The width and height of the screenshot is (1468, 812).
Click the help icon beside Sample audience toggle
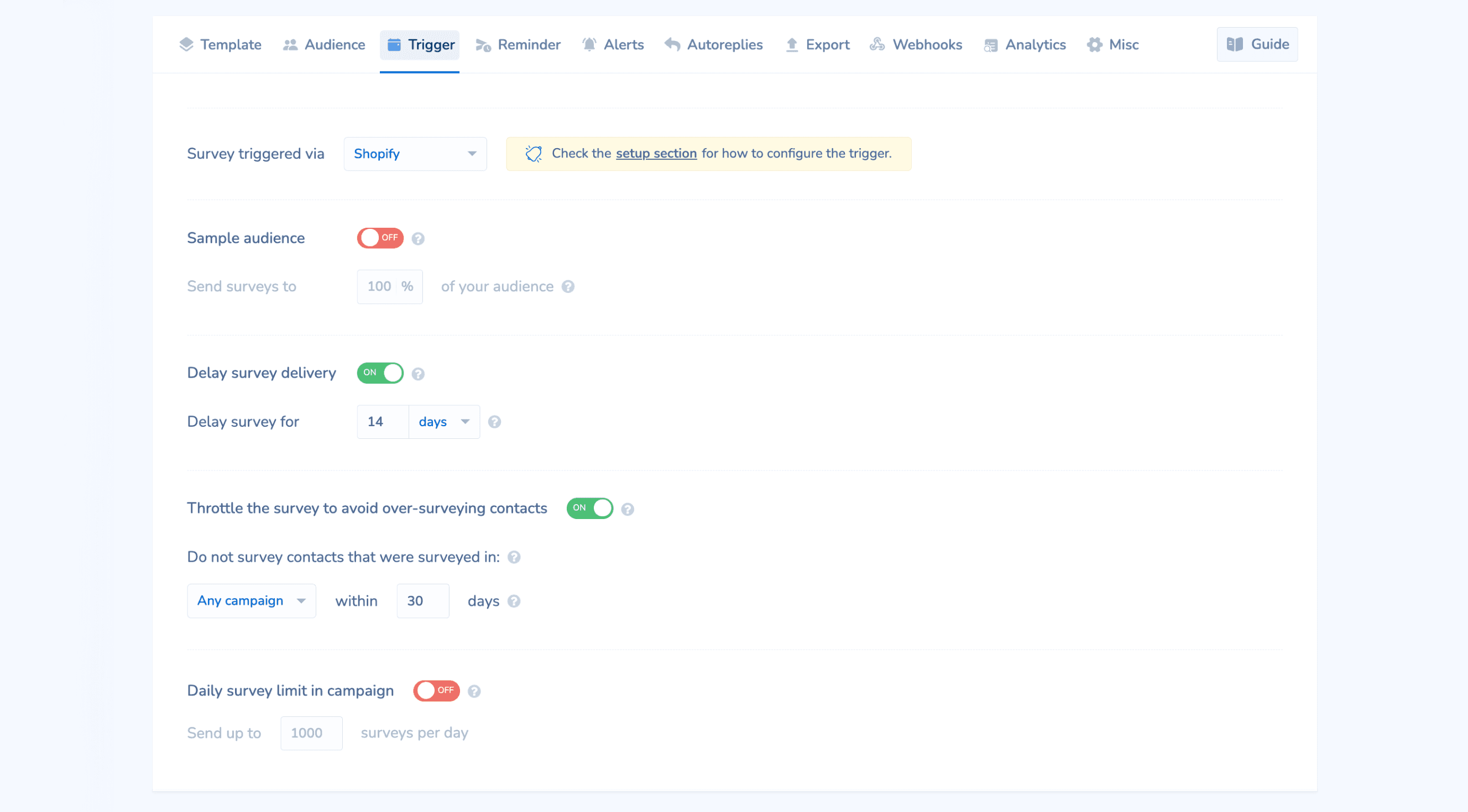417,239
